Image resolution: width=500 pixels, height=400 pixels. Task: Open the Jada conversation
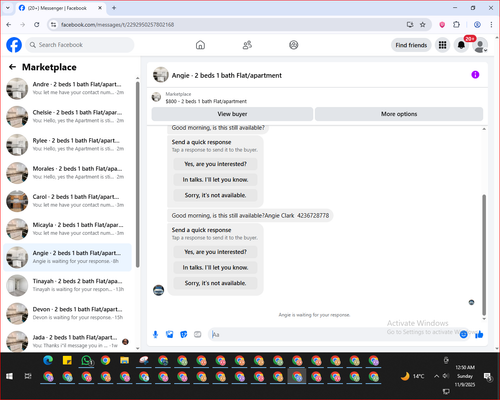68,341
